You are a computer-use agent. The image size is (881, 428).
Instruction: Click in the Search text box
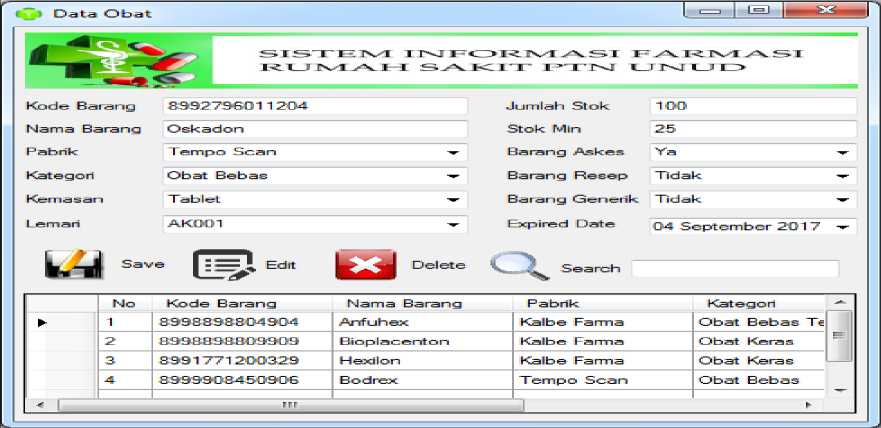pyautogui.click(x=734, y=268)
